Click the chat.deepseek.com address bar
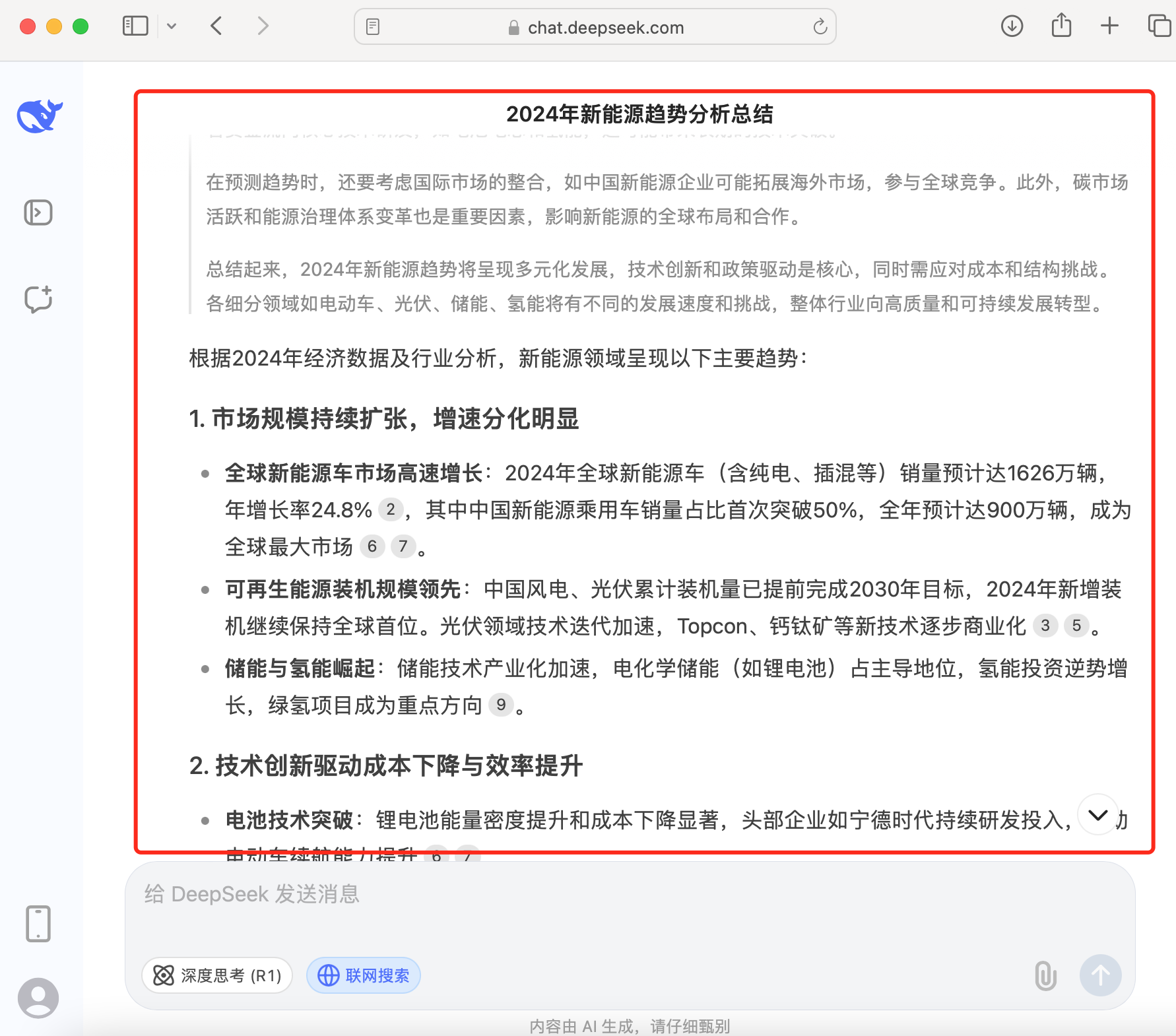Screen dimensions: 1176x1036 pyautogui.click(x=595, y=27)
